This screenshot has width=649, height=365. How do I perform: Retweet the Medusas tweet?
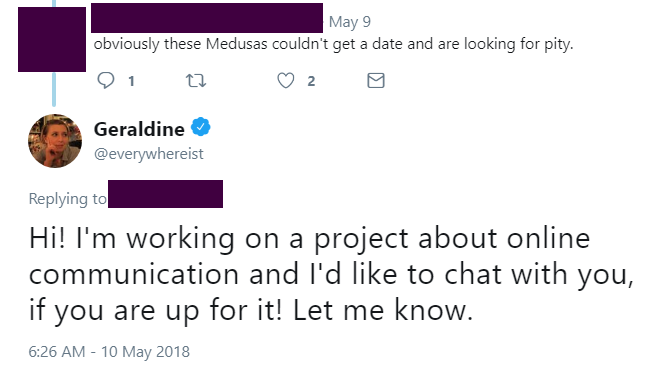pos(195,80)
